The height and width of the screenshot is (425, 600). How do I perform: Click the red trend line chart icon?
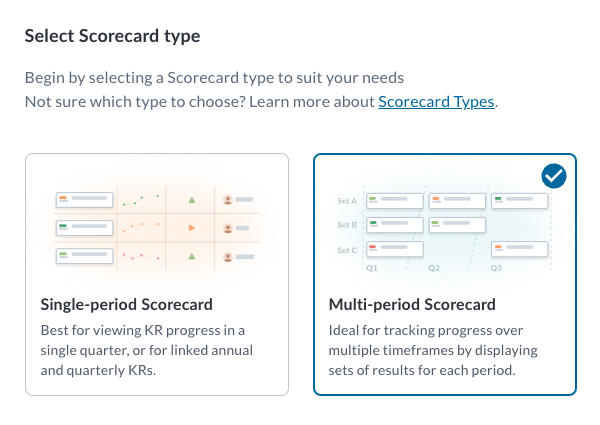(141, 256)
